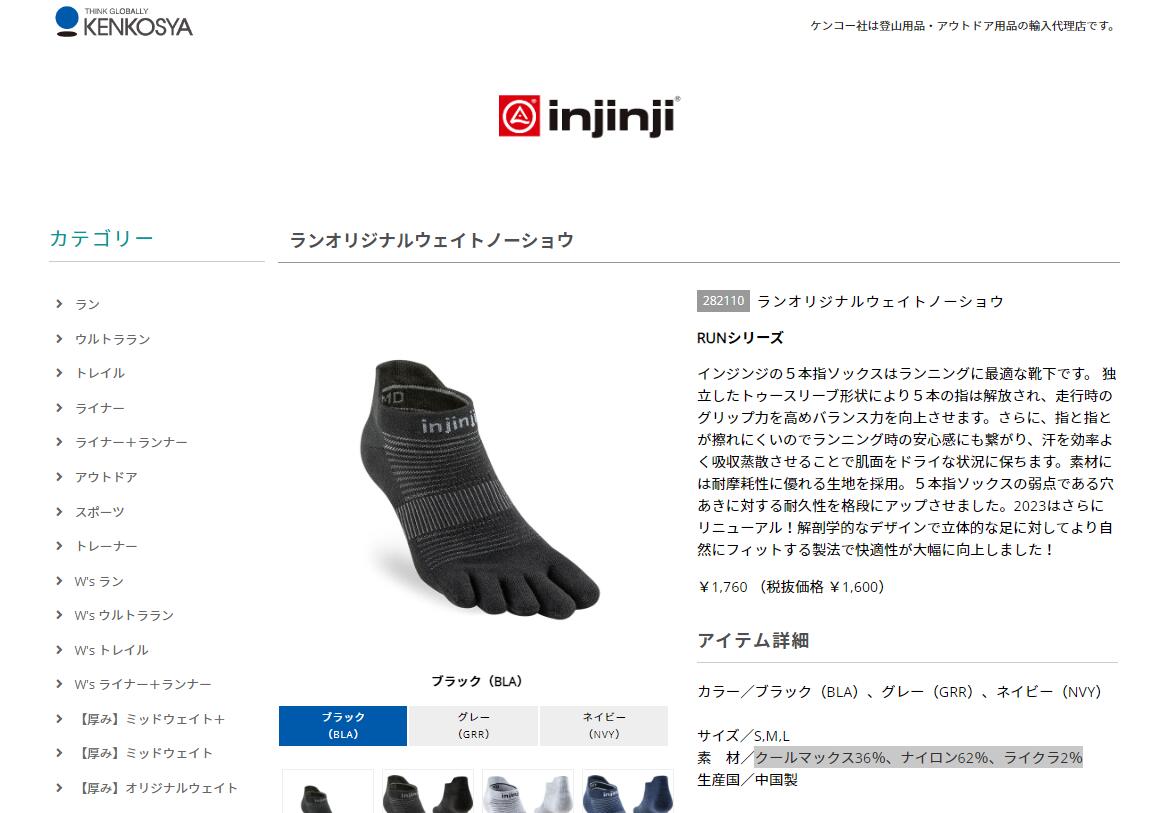
Task: Click chevron icon beside W's ラン category
Action: click(59, 581)
